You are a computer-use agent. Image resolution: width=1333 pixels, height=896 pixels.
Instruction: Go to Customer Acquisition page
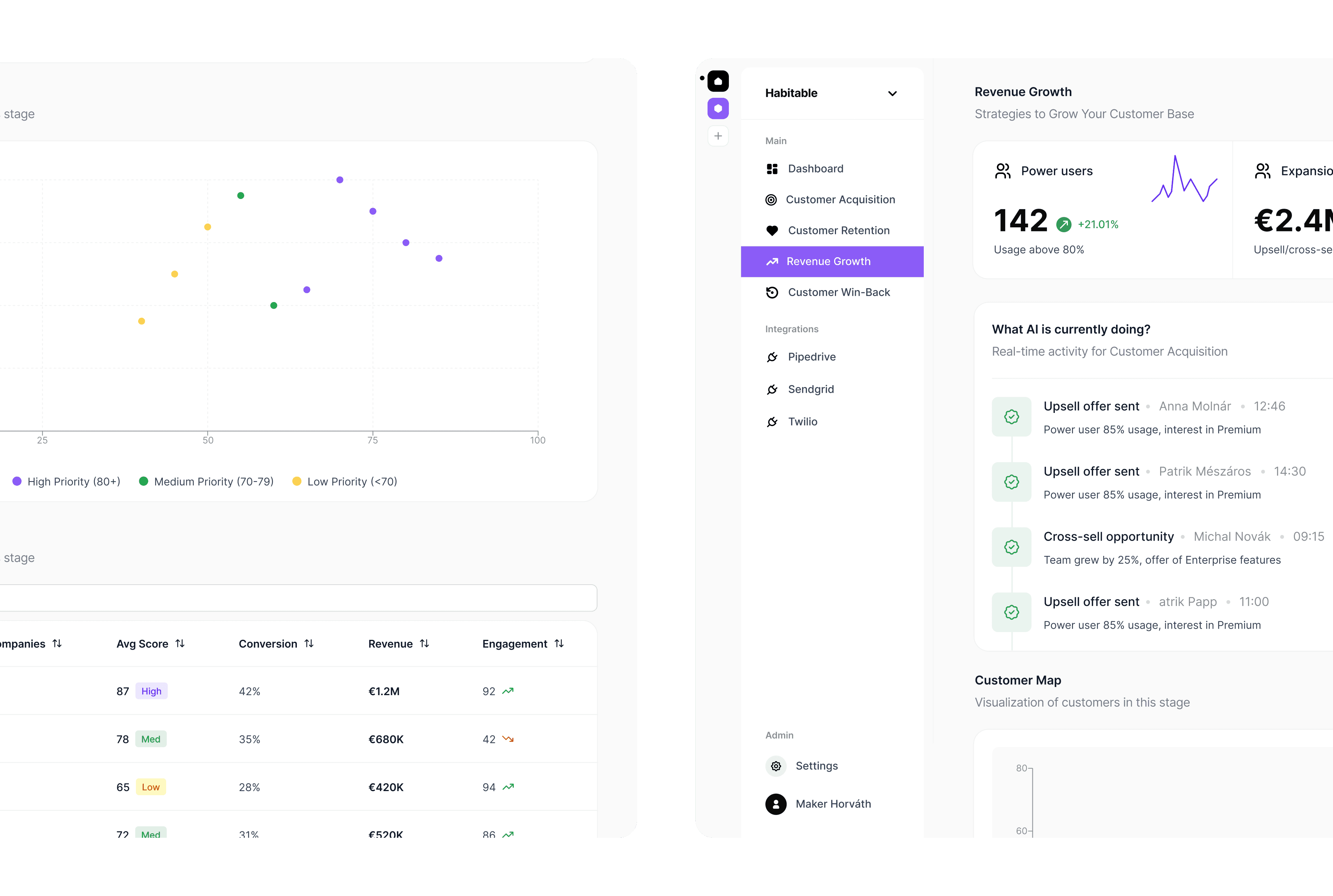click(x=832, y=199)
